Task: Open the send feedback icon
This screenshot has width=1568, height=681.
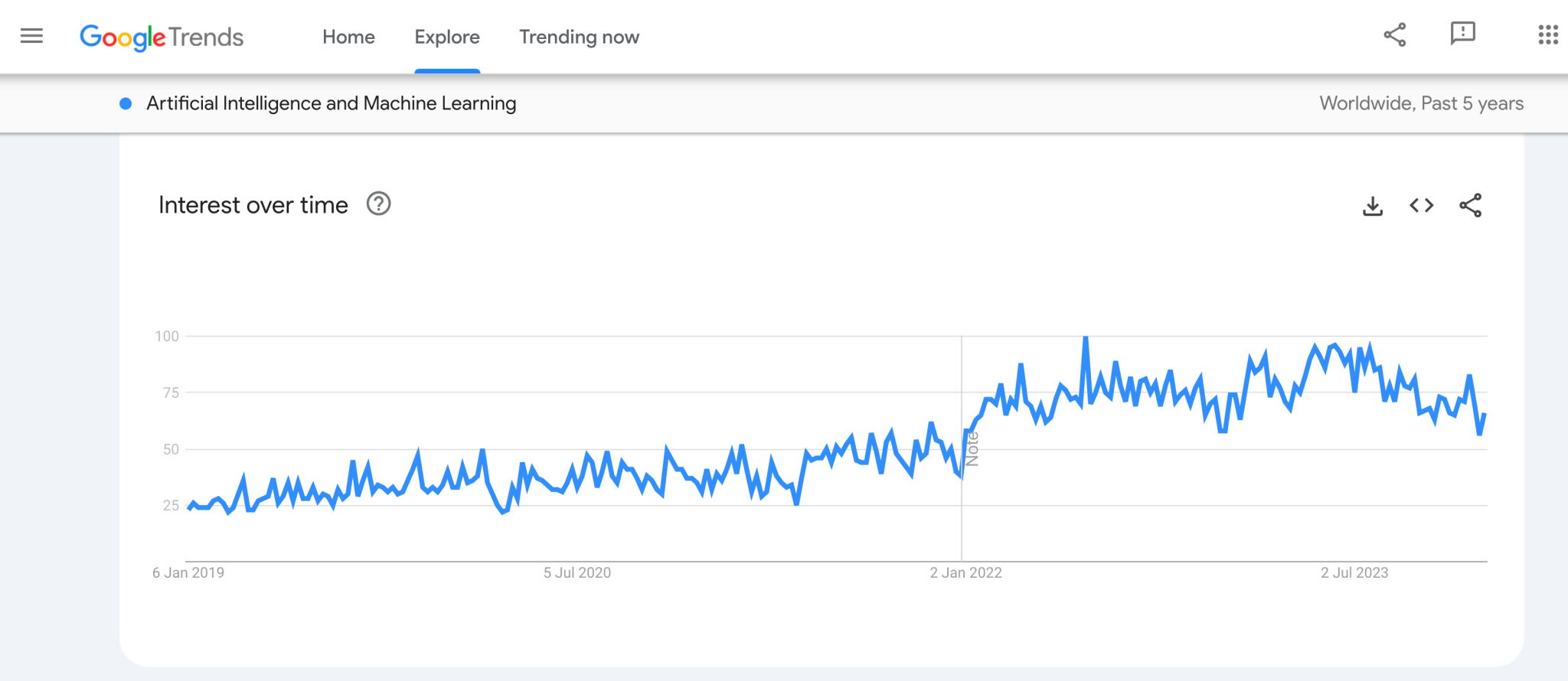Action: pos(1463,34)
